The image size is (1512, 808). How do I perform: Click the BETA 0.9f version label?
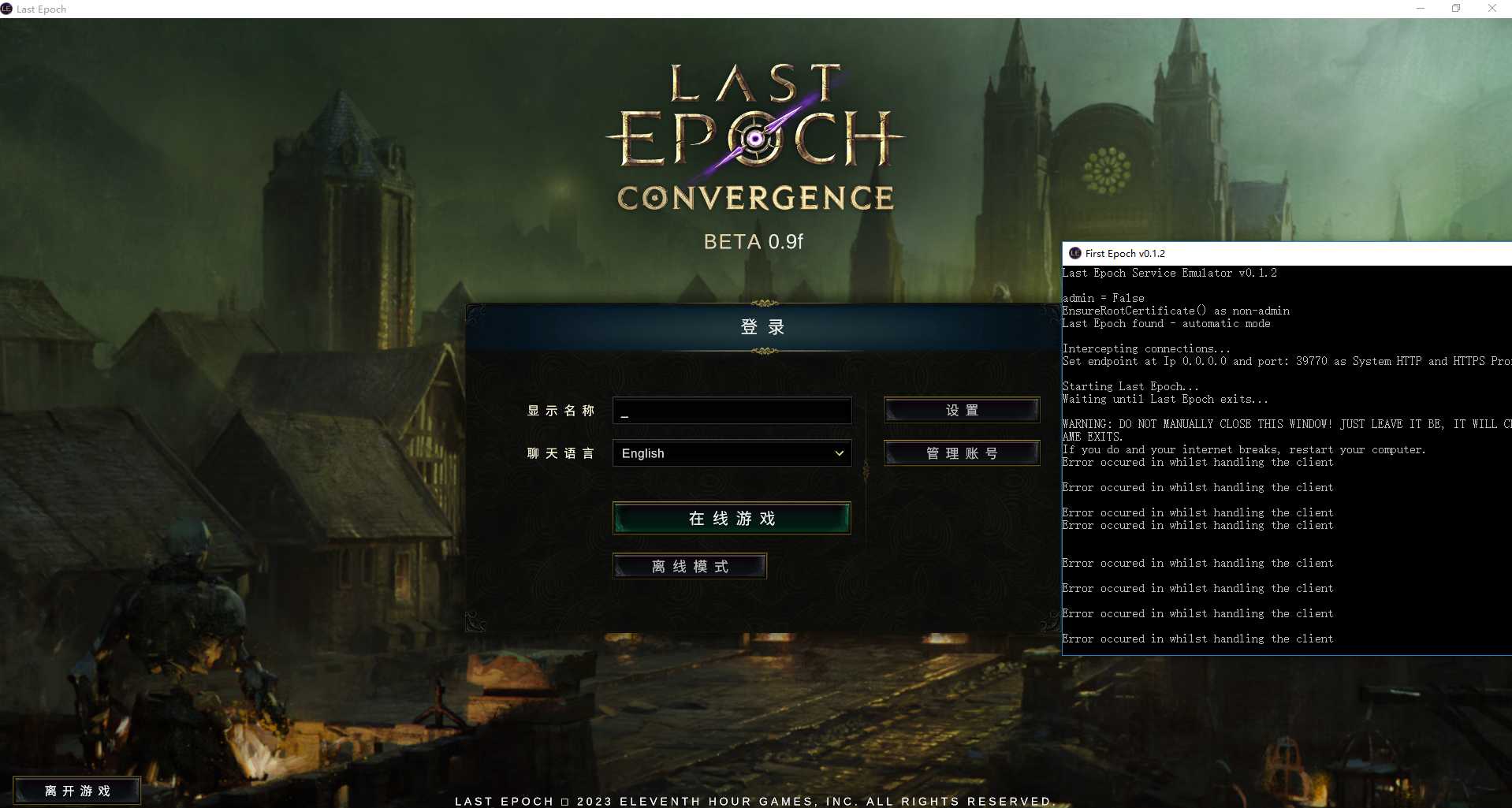point(753,242)
